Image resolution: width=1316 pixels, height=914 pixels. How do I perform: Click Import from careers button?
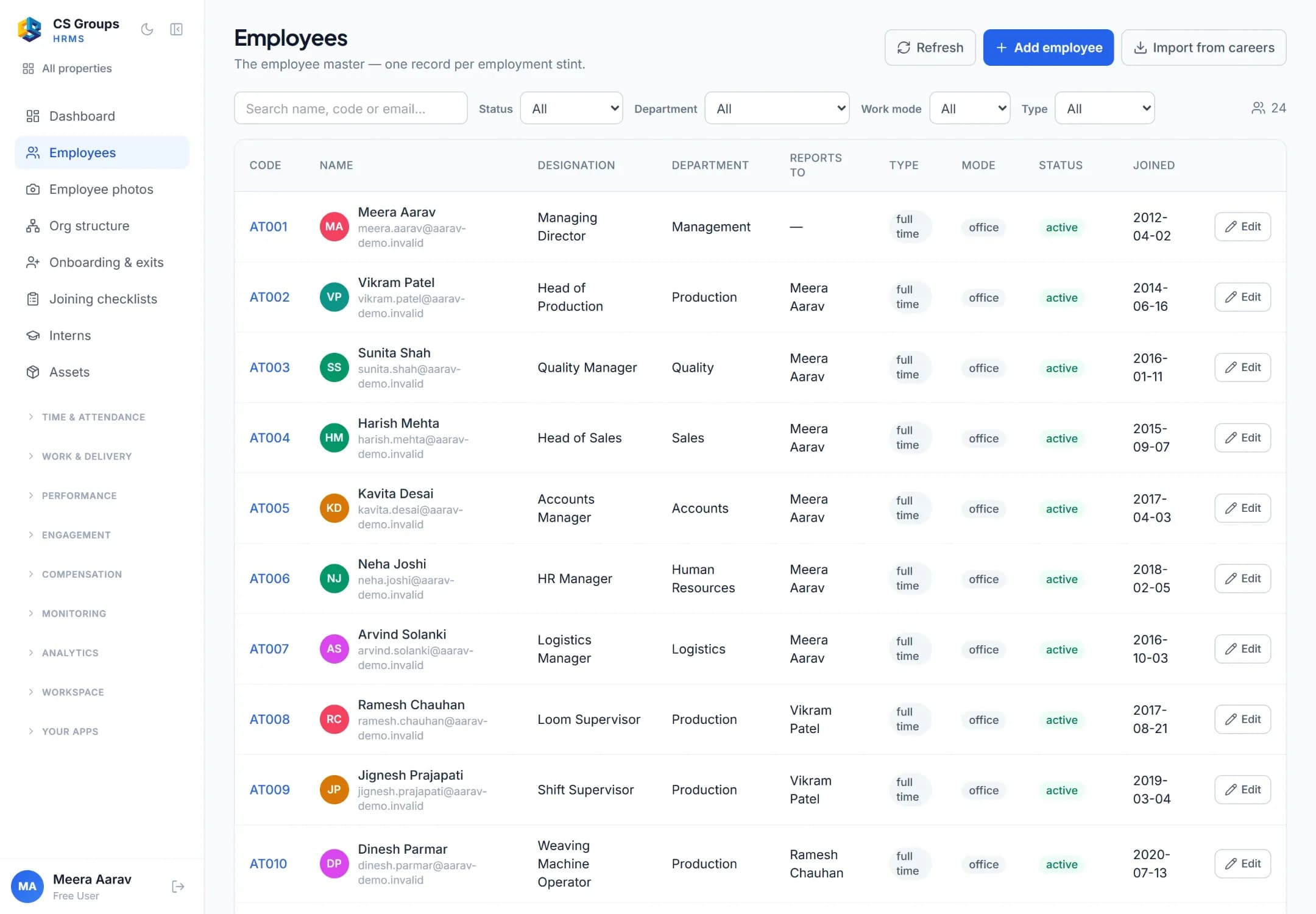coord(1203,48)
